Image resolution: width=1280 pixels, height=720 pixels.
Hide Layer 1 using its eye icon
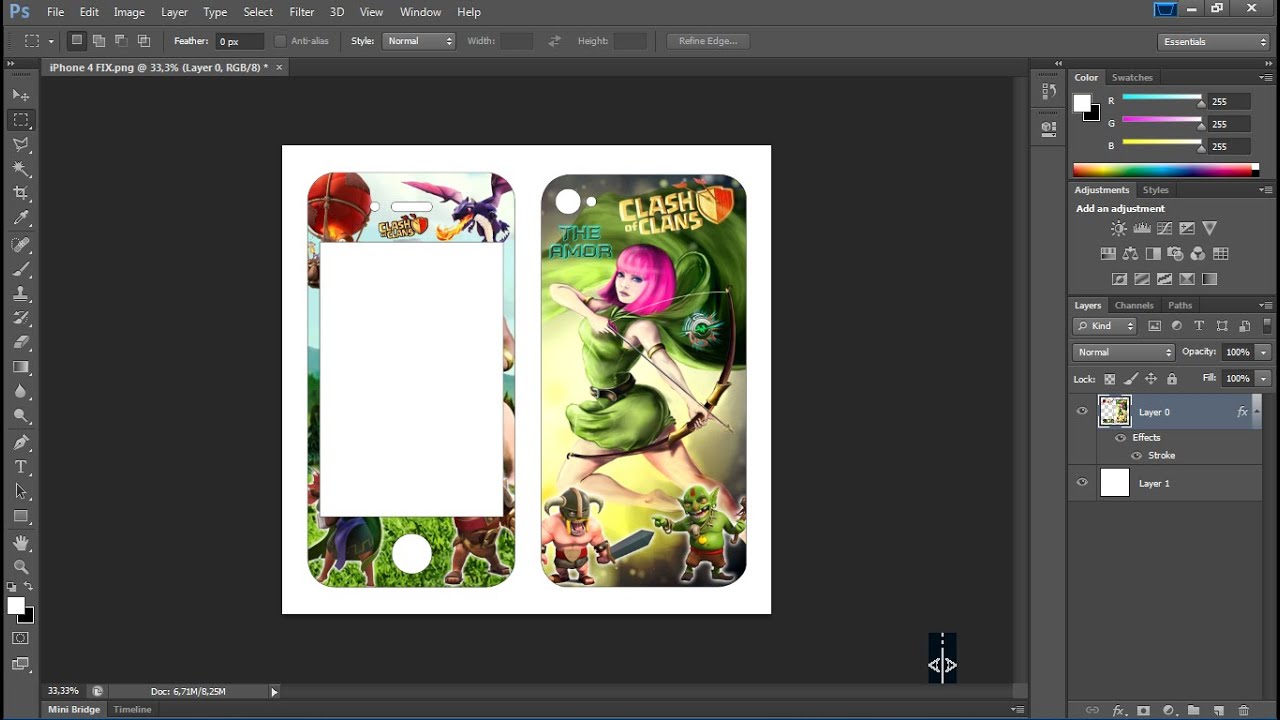pos(1081,483)
